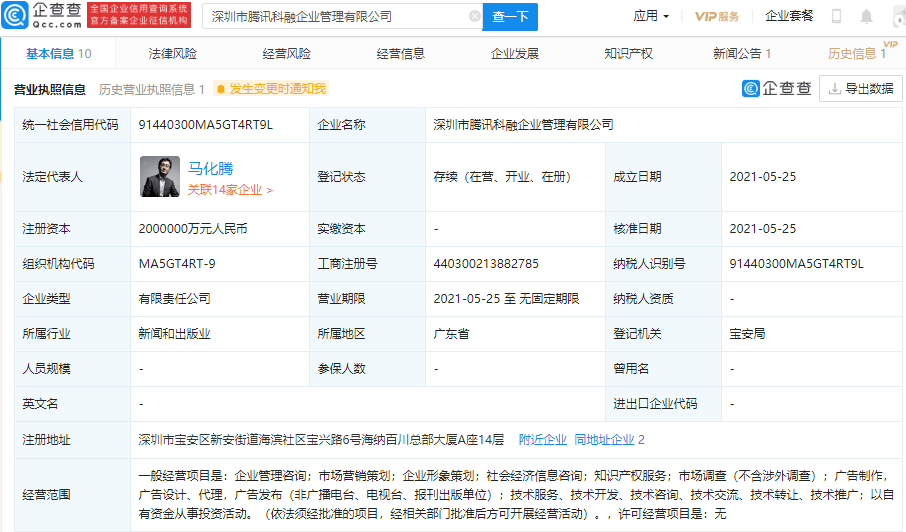Clear the search box with the X icon
The width and height of the screenshot is (906, 532).
[x=474, y=16]
